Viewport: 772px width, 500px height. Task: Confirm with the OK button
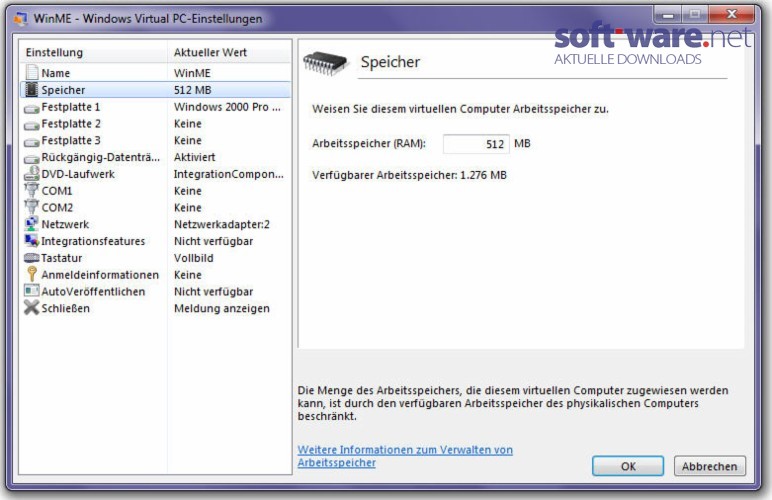coord(628,466)
